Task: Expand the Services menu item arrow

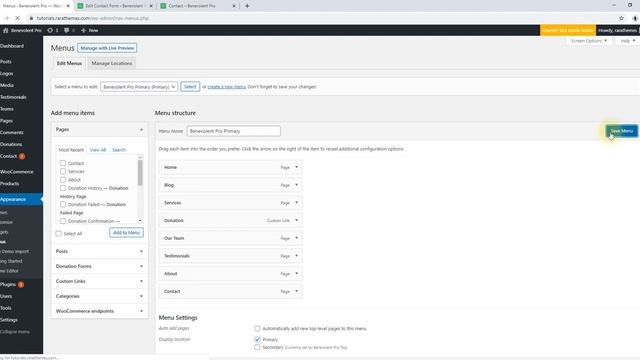Action: pyautogui.click(x=297, y=203)
